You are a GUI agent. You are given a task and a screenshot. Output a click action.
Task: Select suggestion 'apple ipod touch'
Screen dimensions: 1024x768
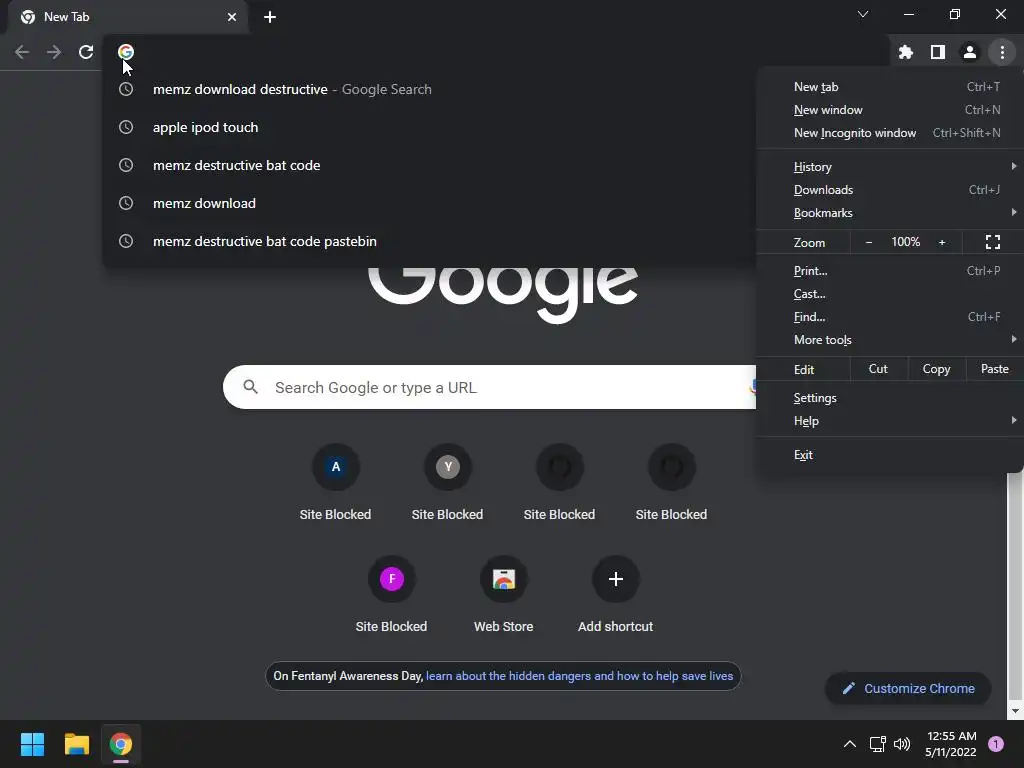coord(430,127)
